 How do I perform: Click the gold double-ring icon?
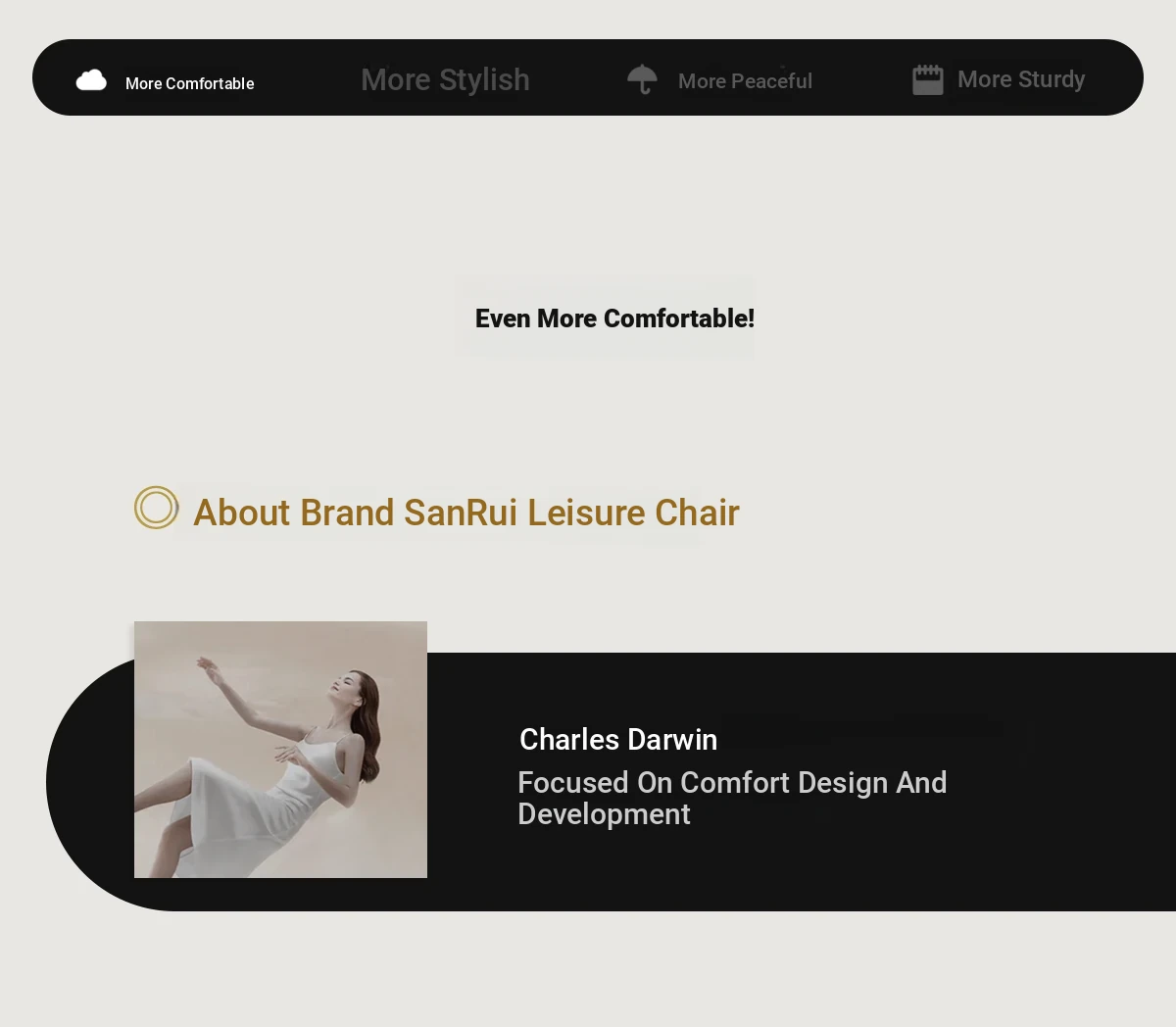[x=156, y=508]
